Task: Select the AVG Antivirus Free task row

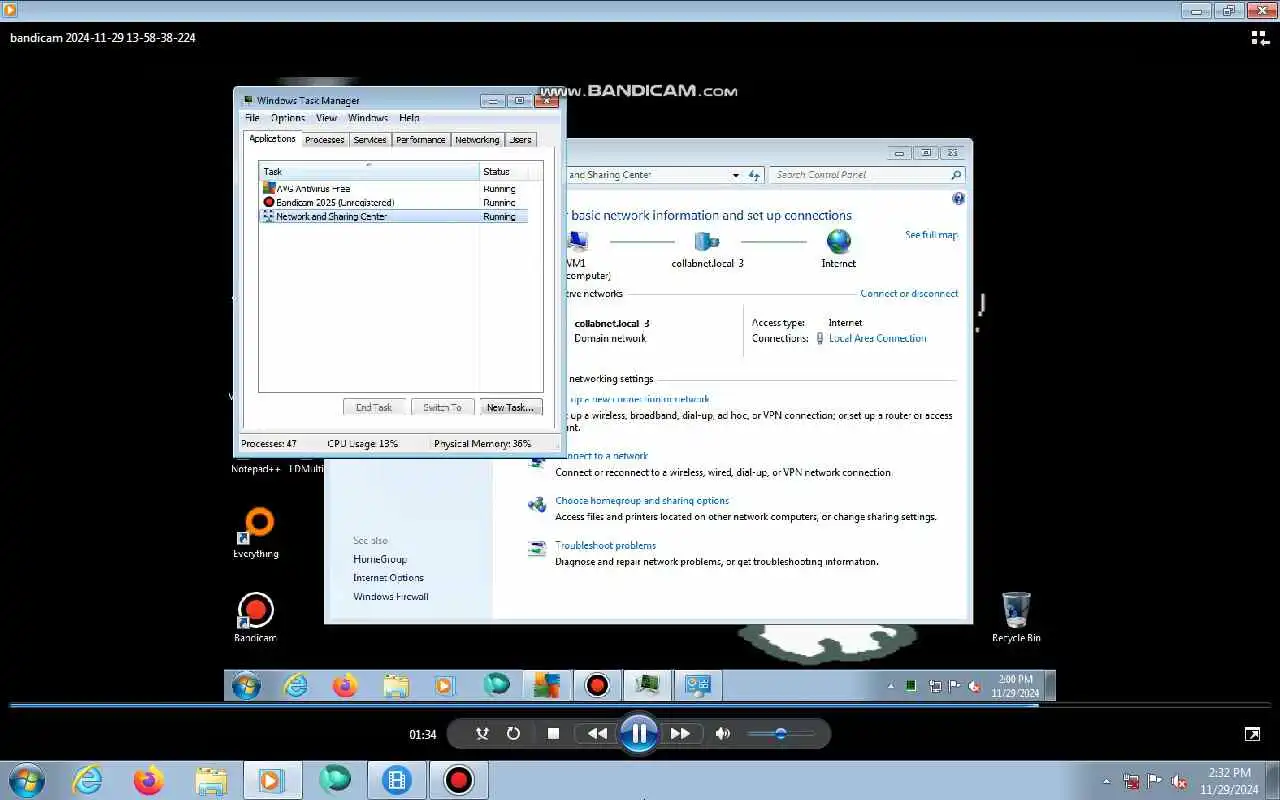Action: pos(394,188)
